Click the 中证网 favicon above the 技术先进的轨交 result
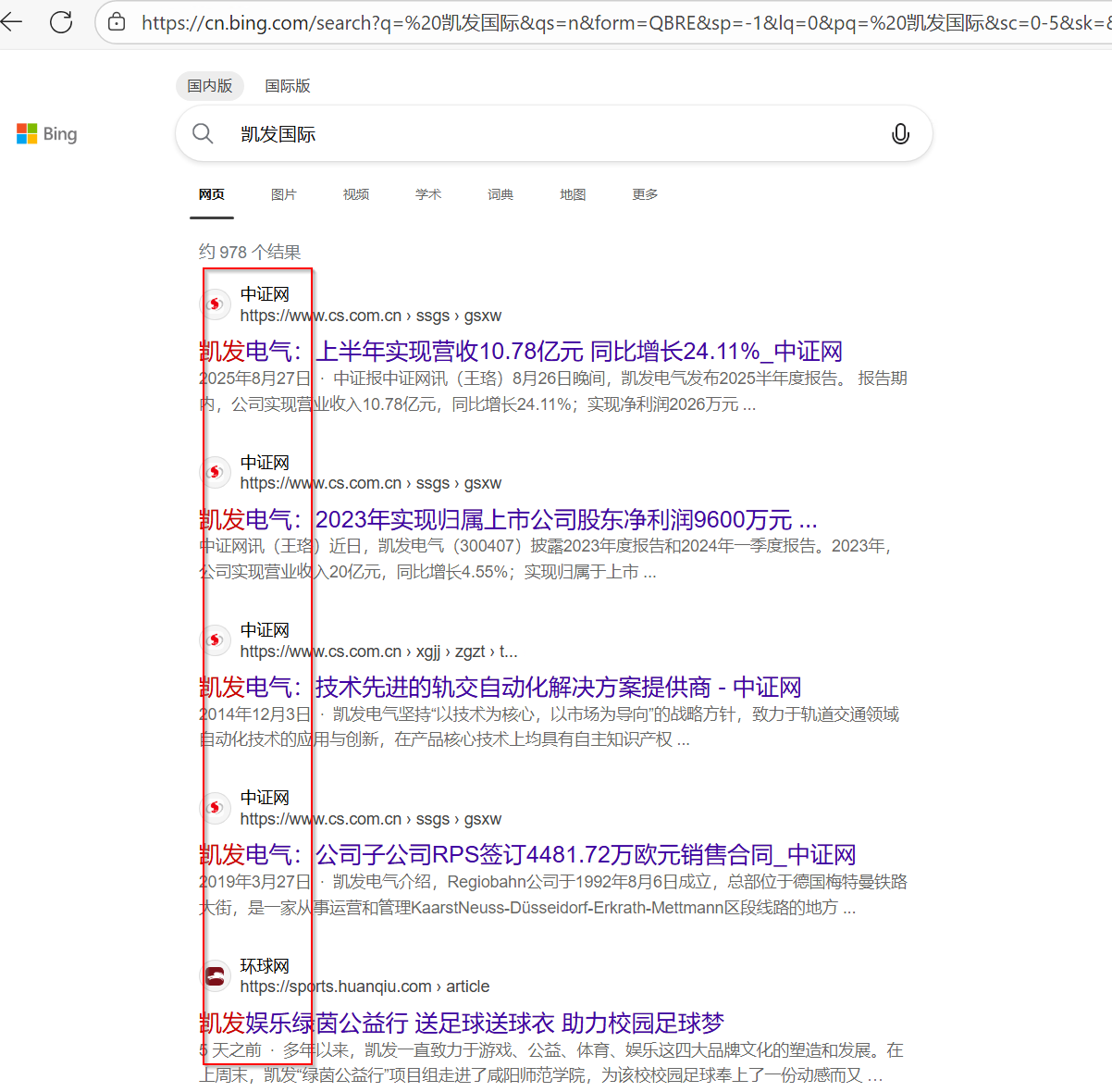This screenshot has width=1112, height=1092. pyautogui.click(x=215, y=639)
